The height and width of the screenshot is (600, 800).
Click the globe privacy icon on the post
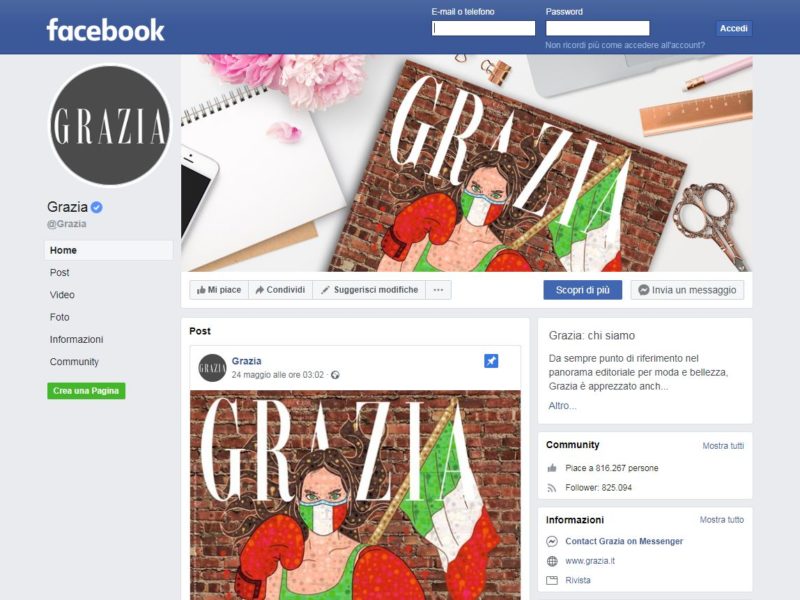335,375
